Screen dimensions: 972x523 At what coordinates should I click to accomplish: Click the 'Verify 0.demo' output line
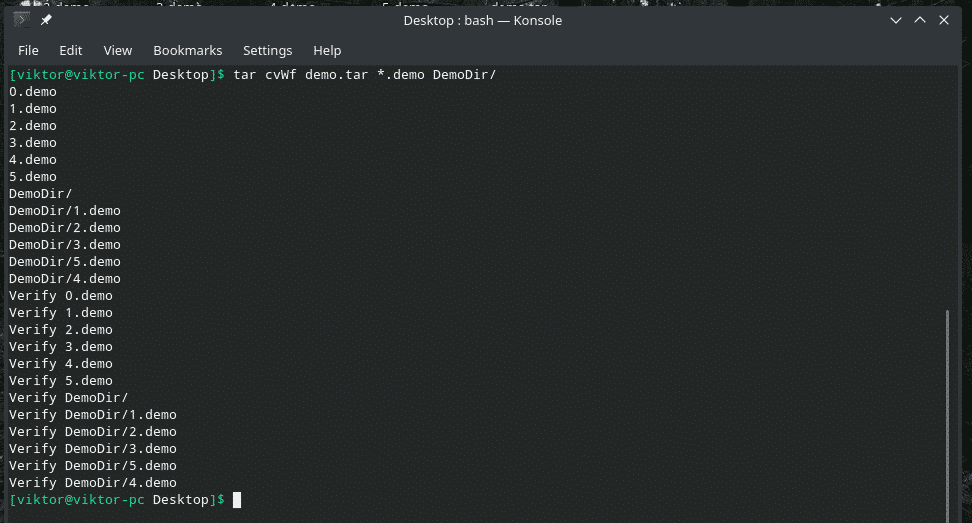60,296
